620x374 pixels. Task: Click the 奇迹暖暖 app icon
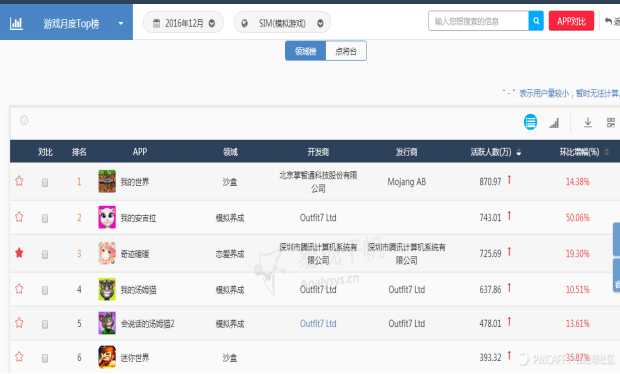[107, 253]
